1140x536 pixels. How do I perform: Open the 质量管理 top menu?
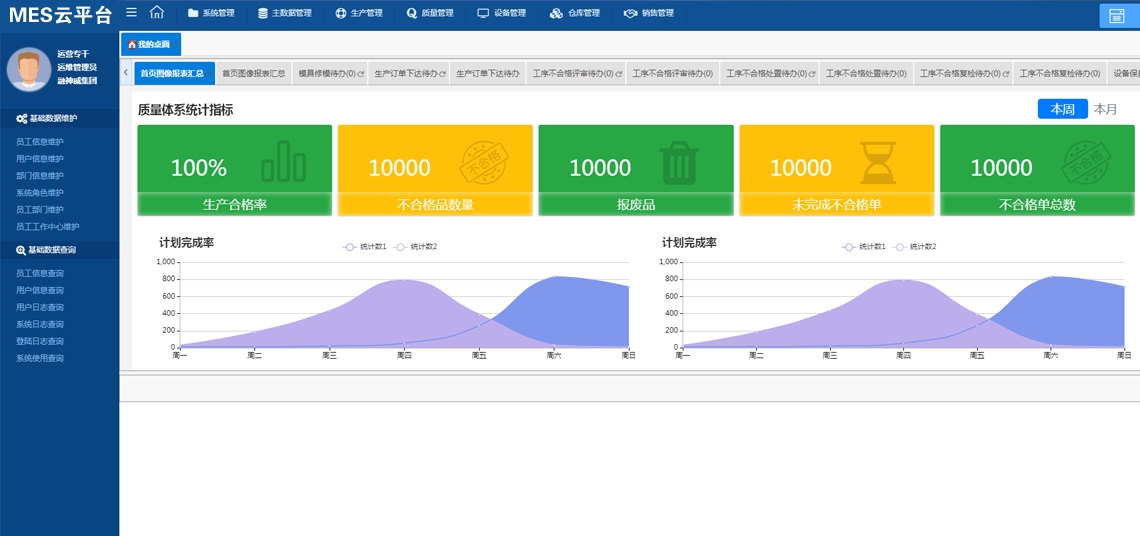click(430, 14)
